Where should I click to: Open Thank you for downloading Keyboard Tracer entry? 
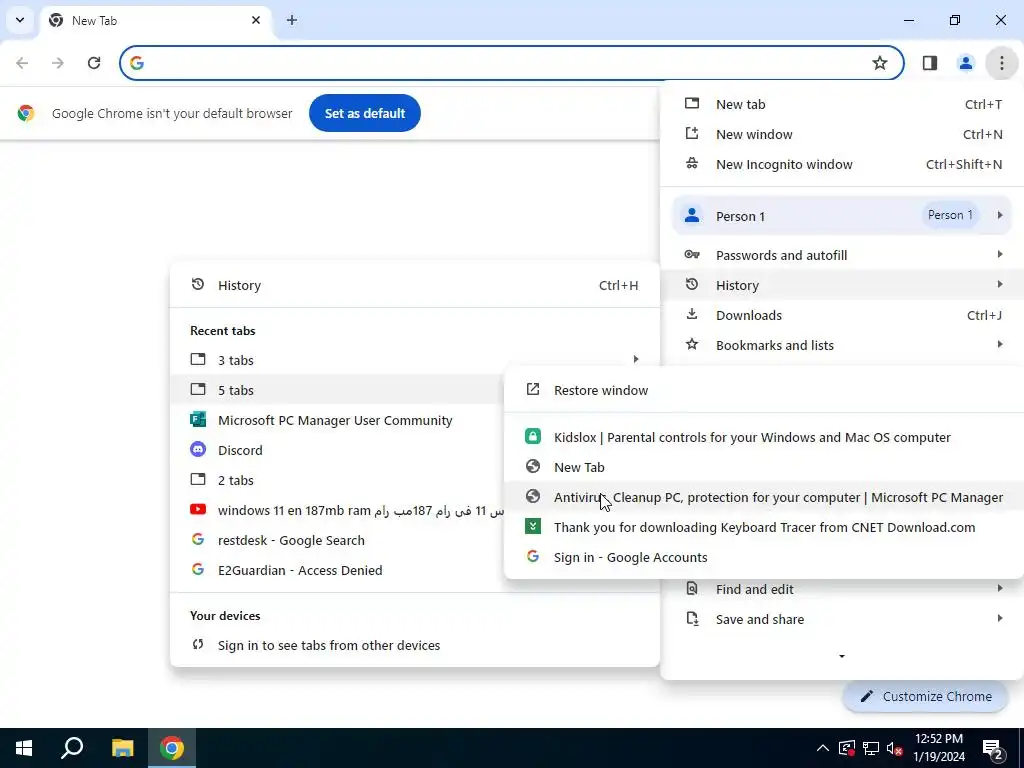point(764,527)
